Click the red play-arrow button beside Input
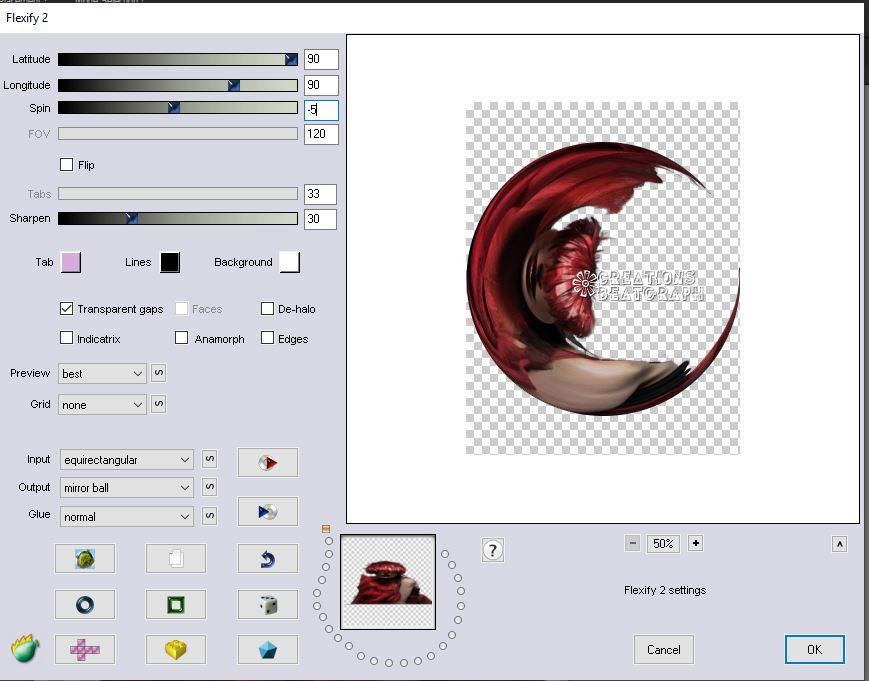869x681 pixels. 268,462
